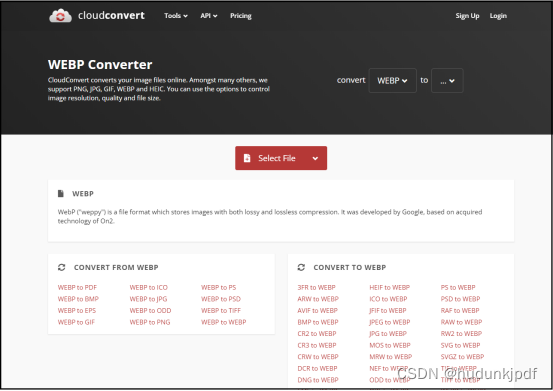553x391 pixels.
Task: Click the refresh icon beside Convert From WEBP
Action: click(61, 268)
